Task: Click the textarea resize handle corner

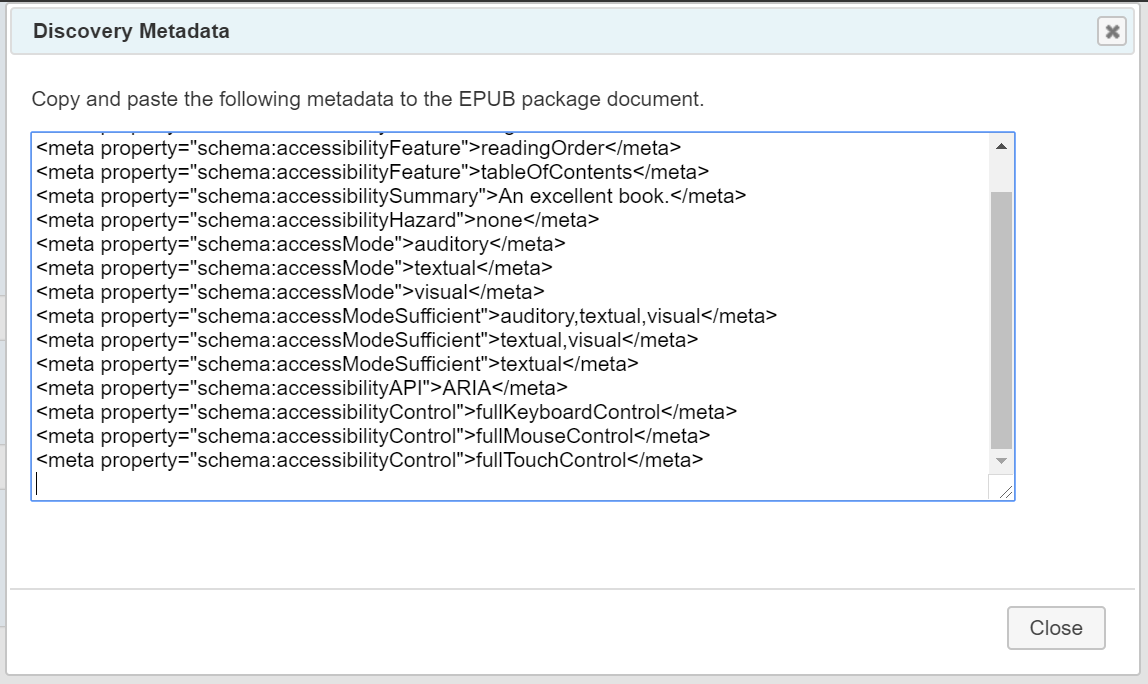Action: tap(1005, 492)
